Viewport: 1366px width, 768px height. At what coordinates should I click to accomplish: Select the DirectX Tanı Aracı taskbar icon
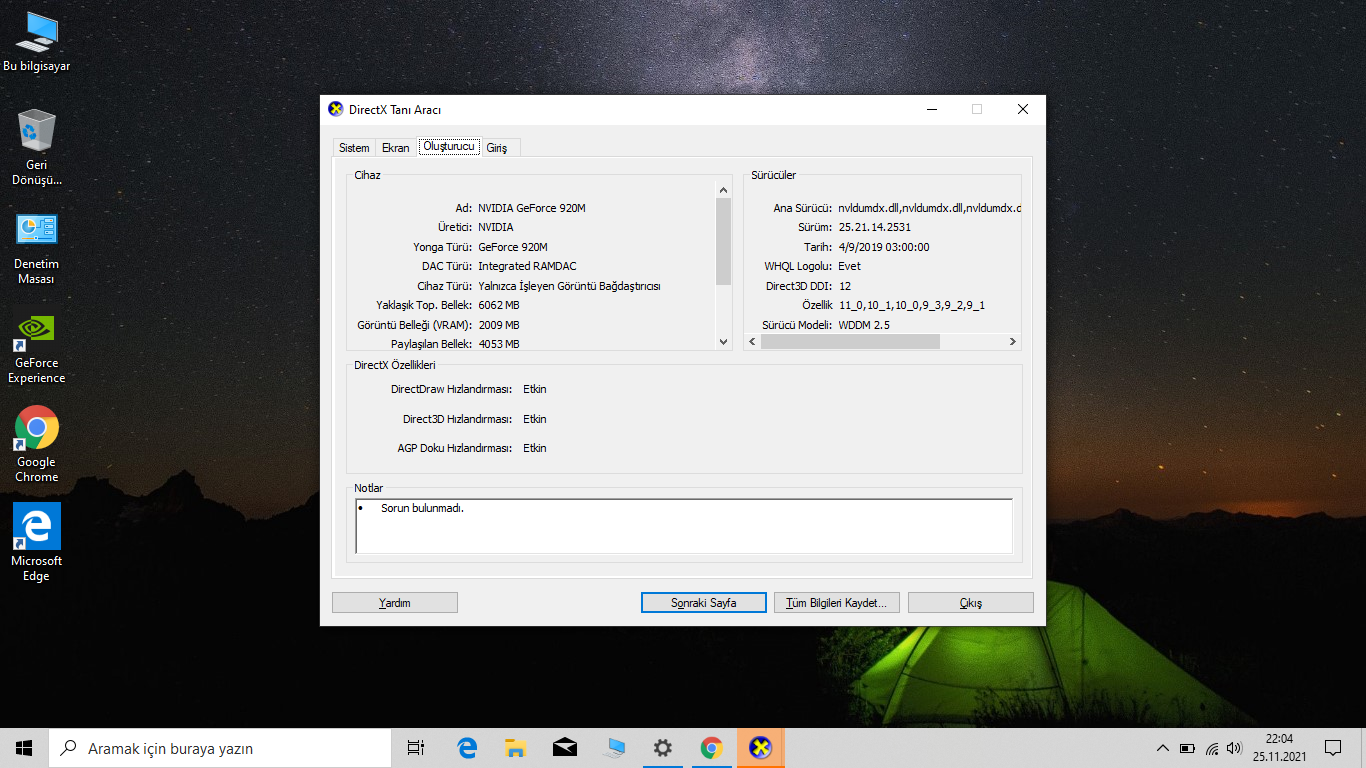[761, 748]
